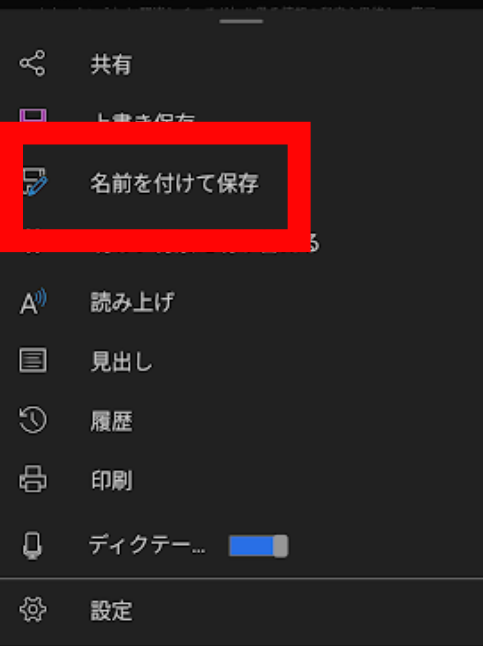Tap the headings document icon
The width and height of the screenshot is (484, 647).
[x=33, y=360]
